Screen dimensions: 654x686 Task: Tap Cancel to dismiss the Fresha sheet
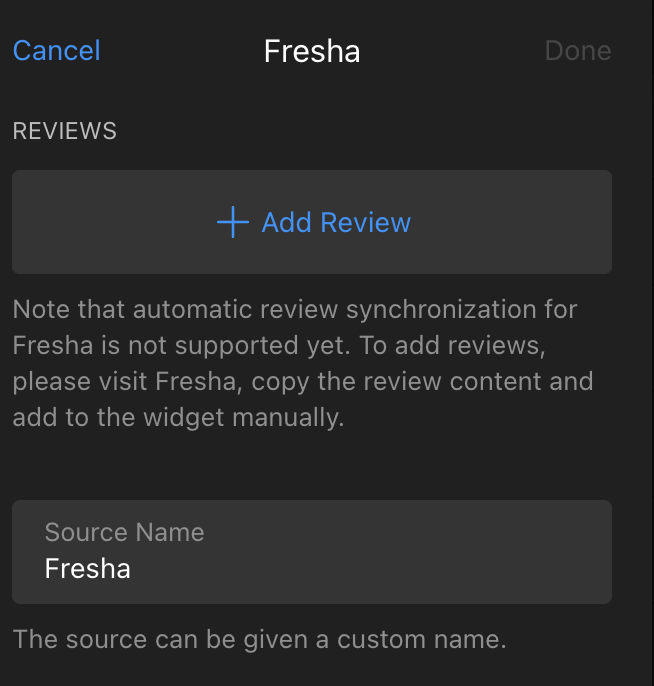click(56, 50)
